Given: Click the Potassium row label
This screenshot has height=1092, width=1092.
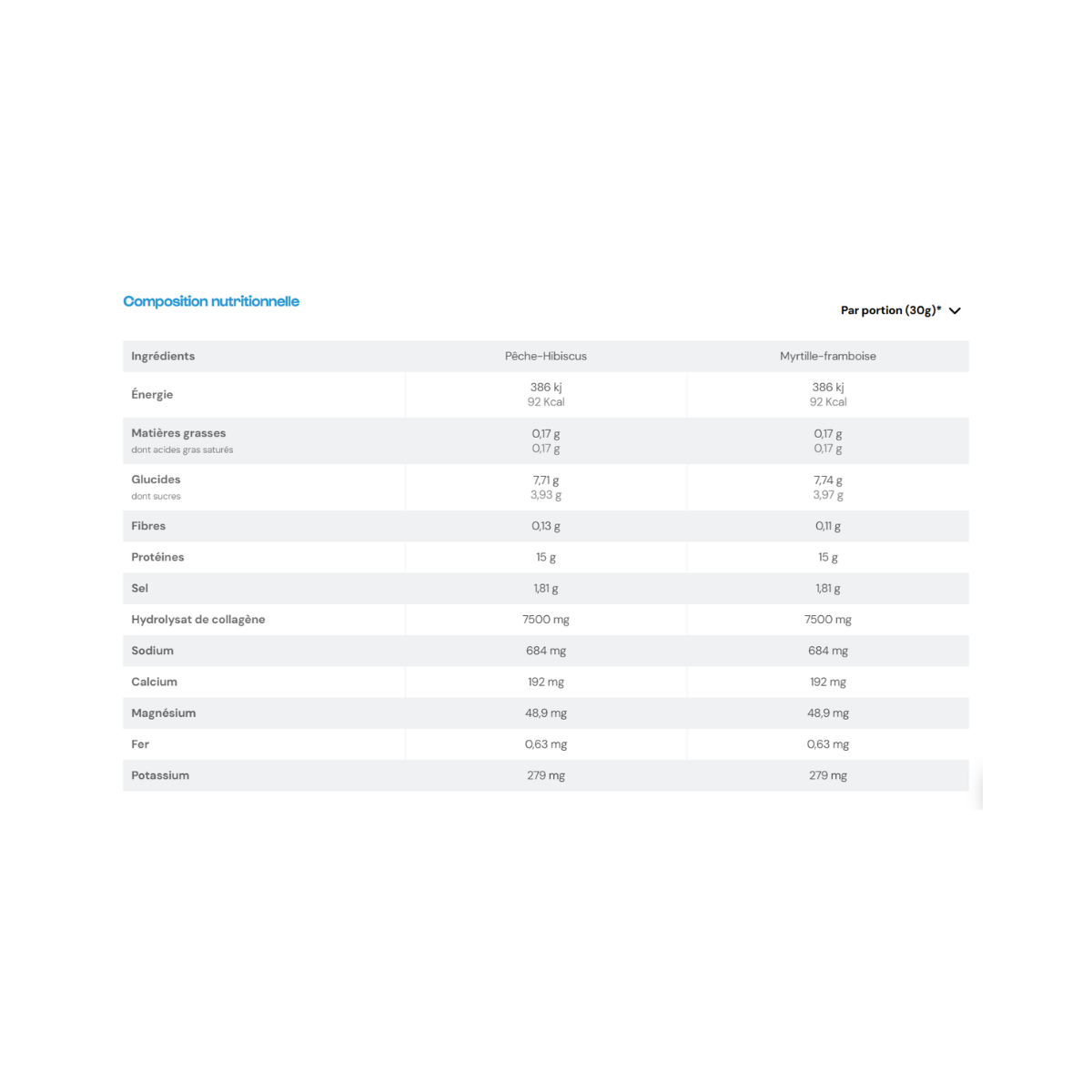Looking at the screenshot, I should pos(160,775).
